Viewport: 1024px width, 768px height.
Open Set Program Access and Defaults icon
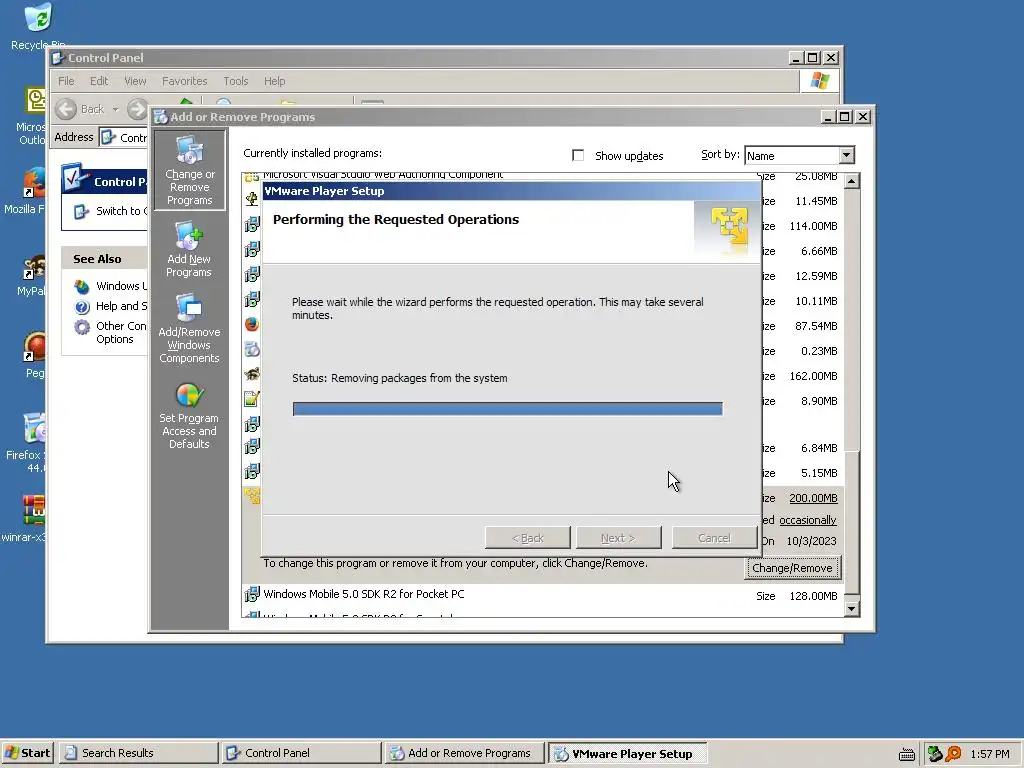(189, 416)
